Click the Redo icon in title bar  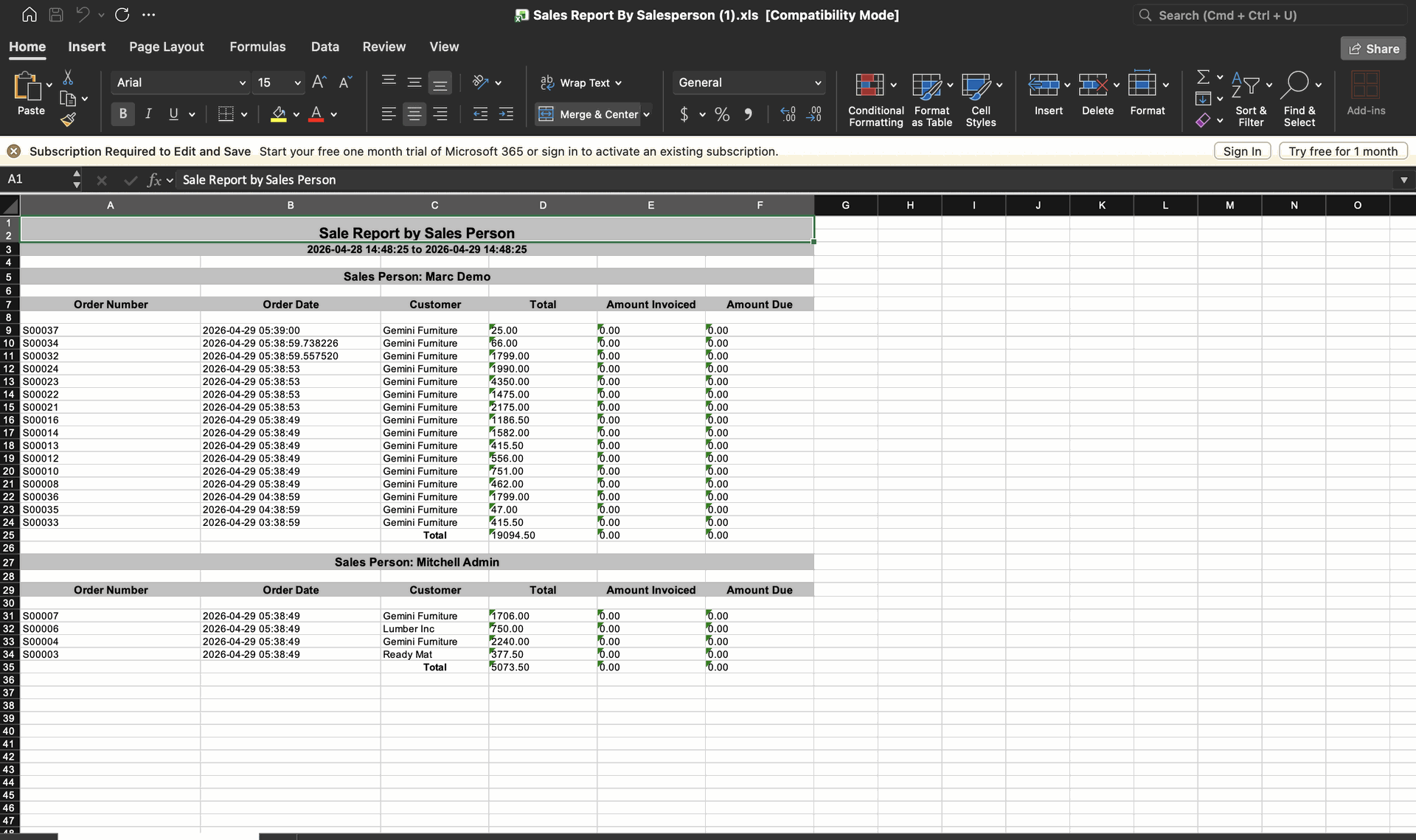(x=122, y=15)
